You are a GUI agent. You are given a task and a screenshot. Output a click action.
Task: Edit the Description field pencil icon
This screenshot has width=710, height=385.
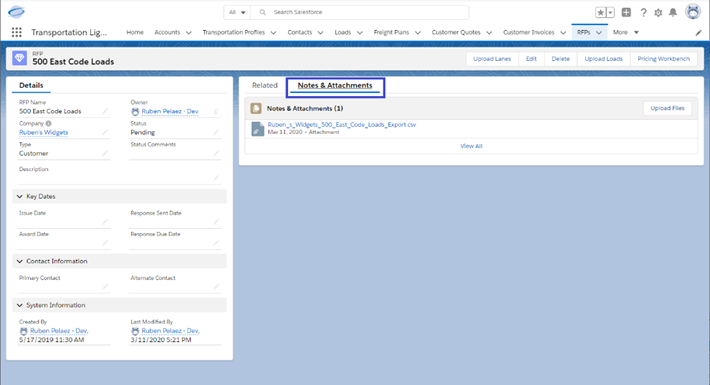(x=216, y=178)
